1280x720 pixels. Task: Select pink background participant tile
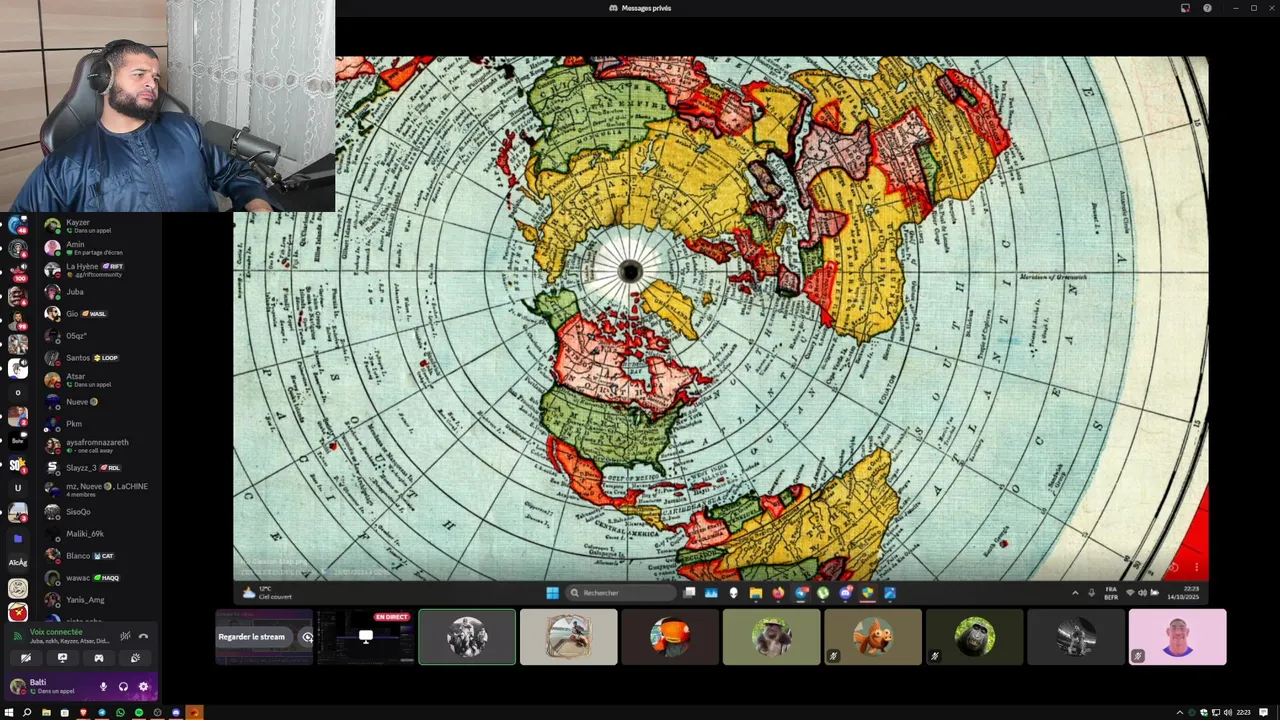(x=1177, y=637)
